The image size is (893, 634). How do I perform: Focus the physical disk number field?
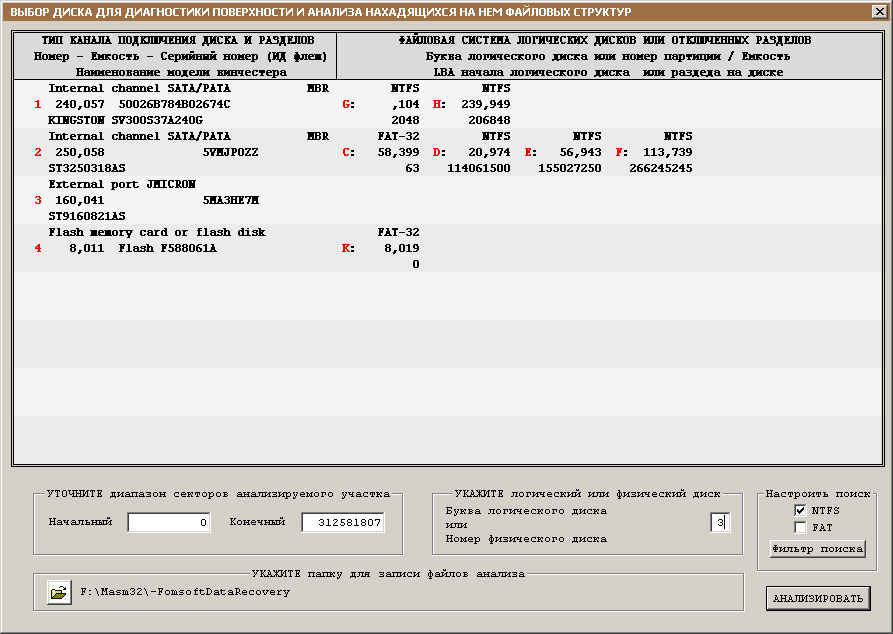(x=720, y=522)
